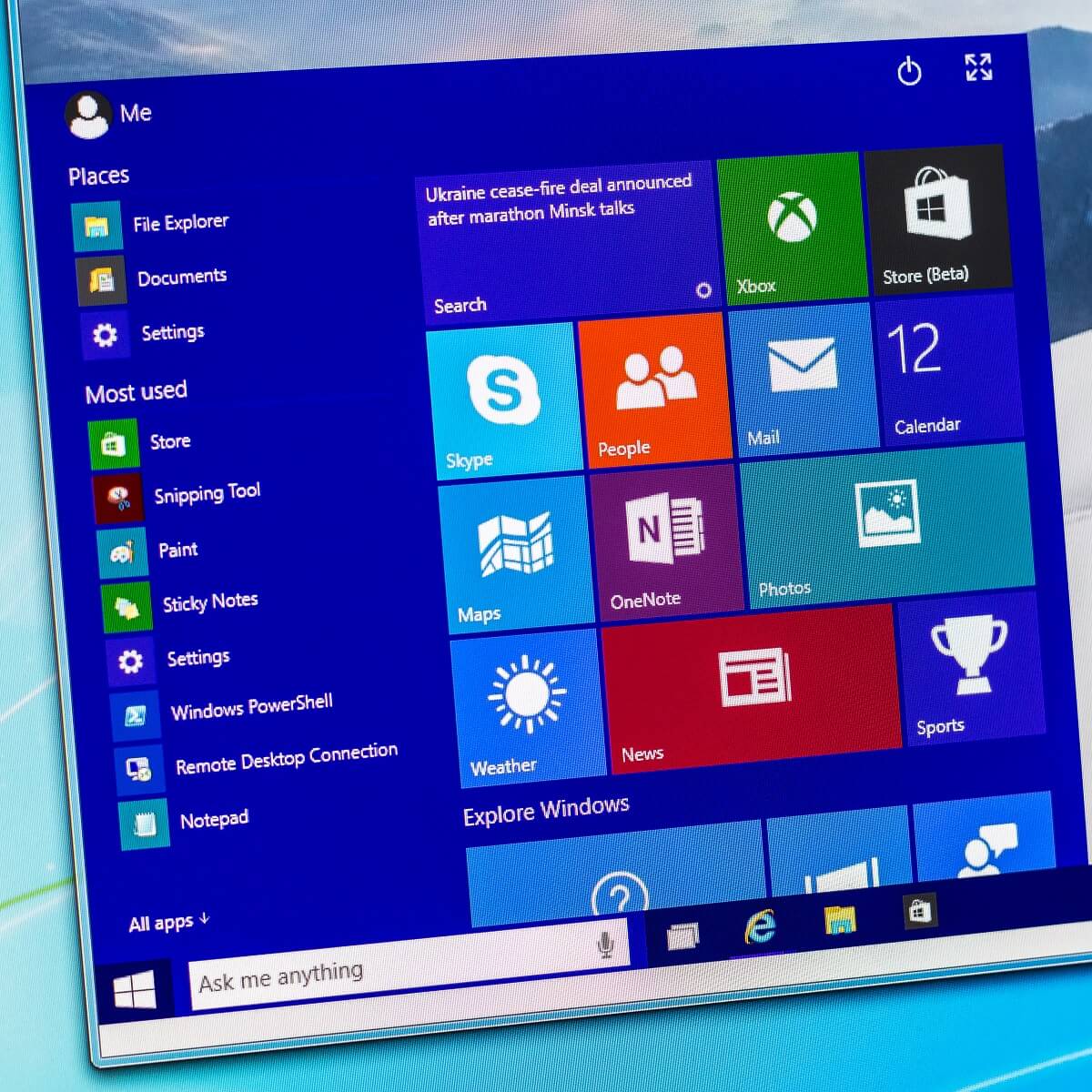Click the Most used heading
1092x1092 pixels.
pyautogui.click(x=136, y=392)
